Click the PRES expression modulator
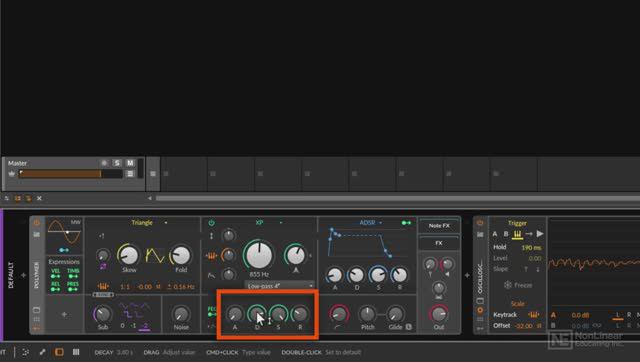 pos(73,286)
